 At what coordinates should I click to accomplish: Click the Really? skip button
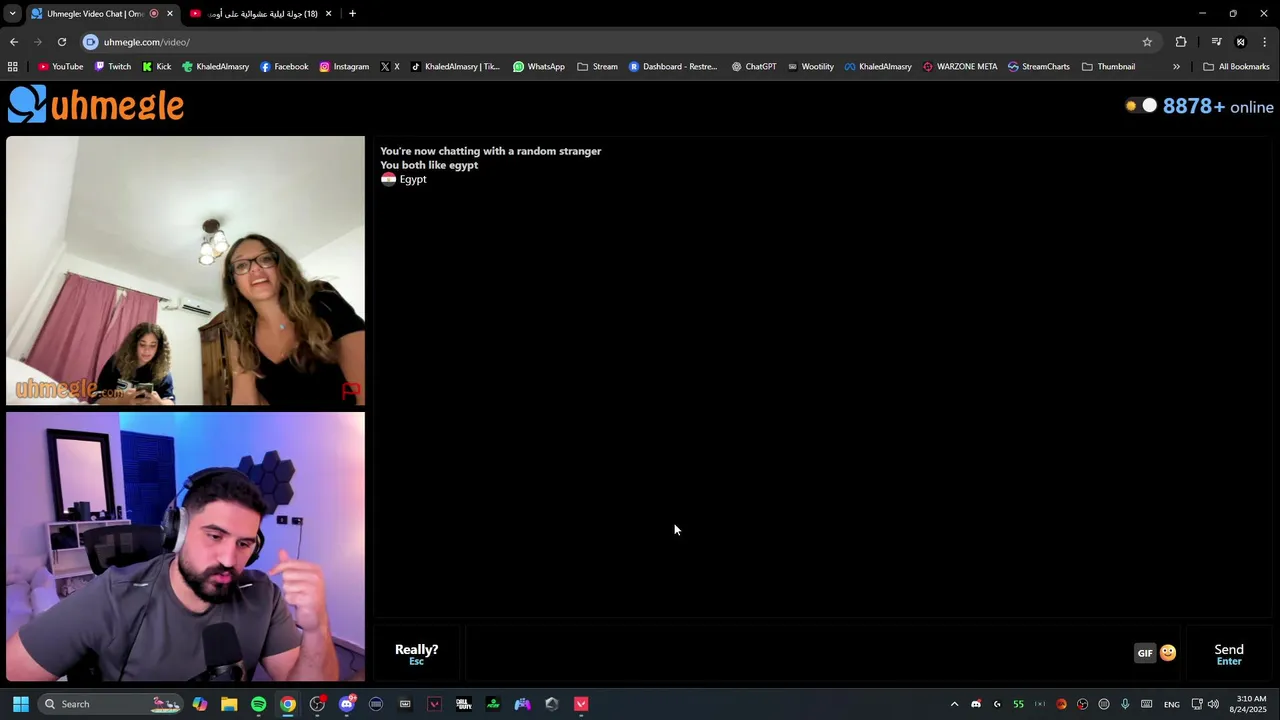416,654
